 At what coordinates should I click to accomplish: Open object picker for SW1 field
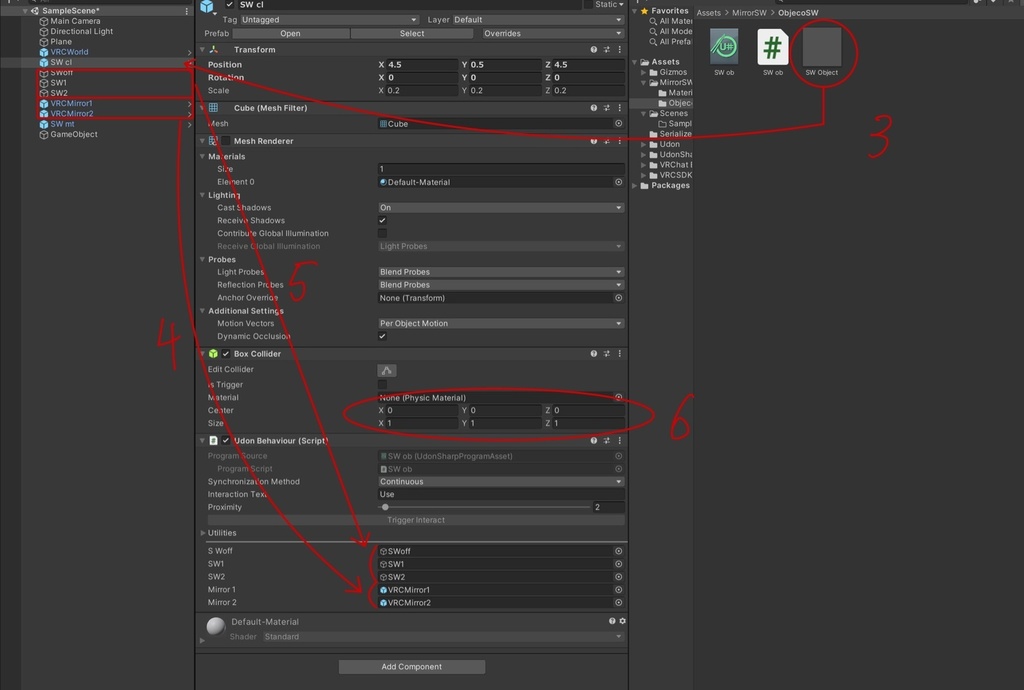point(618,564)
